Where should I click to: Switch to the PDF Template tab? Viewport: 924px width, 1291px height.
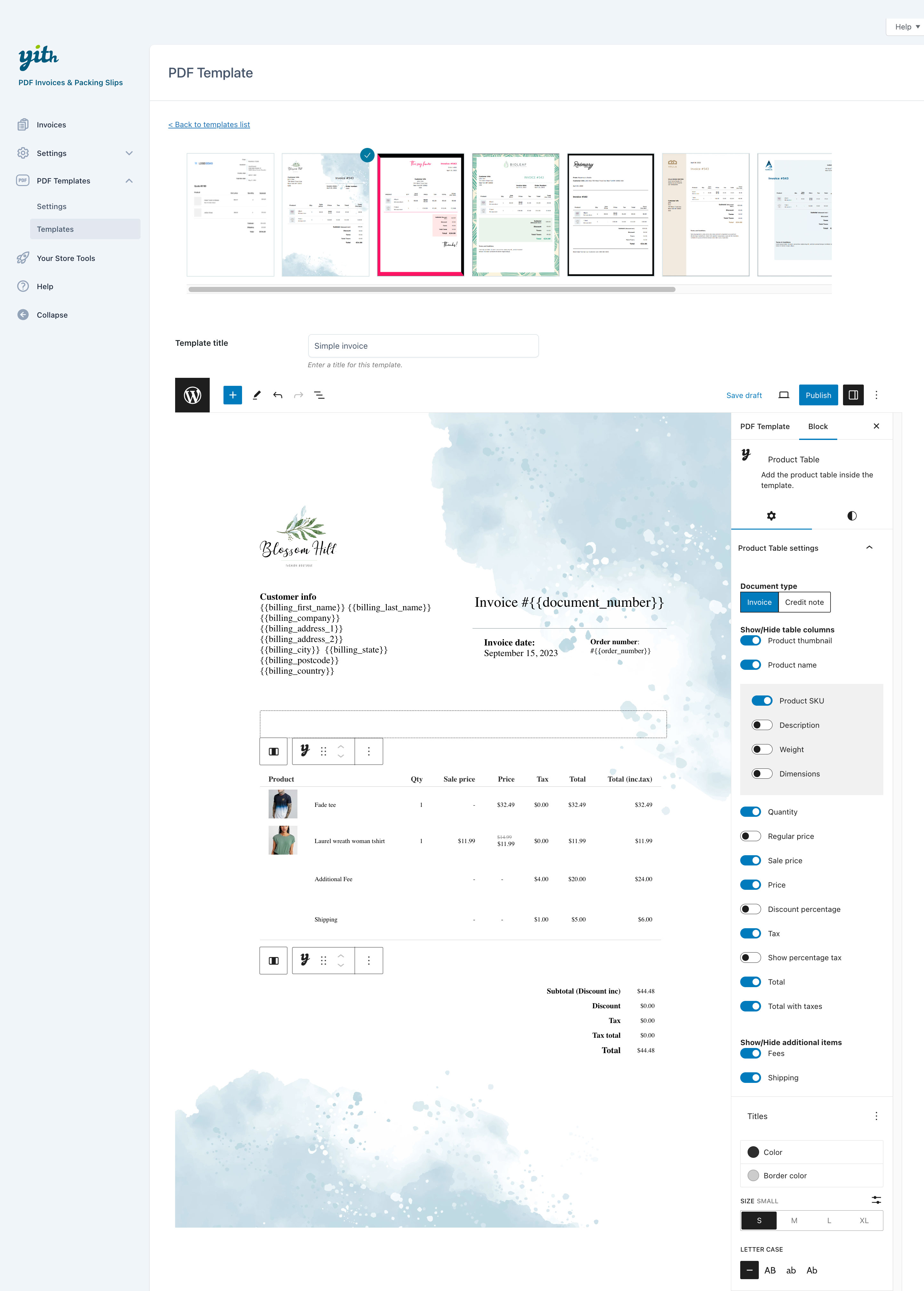point(764,426)
